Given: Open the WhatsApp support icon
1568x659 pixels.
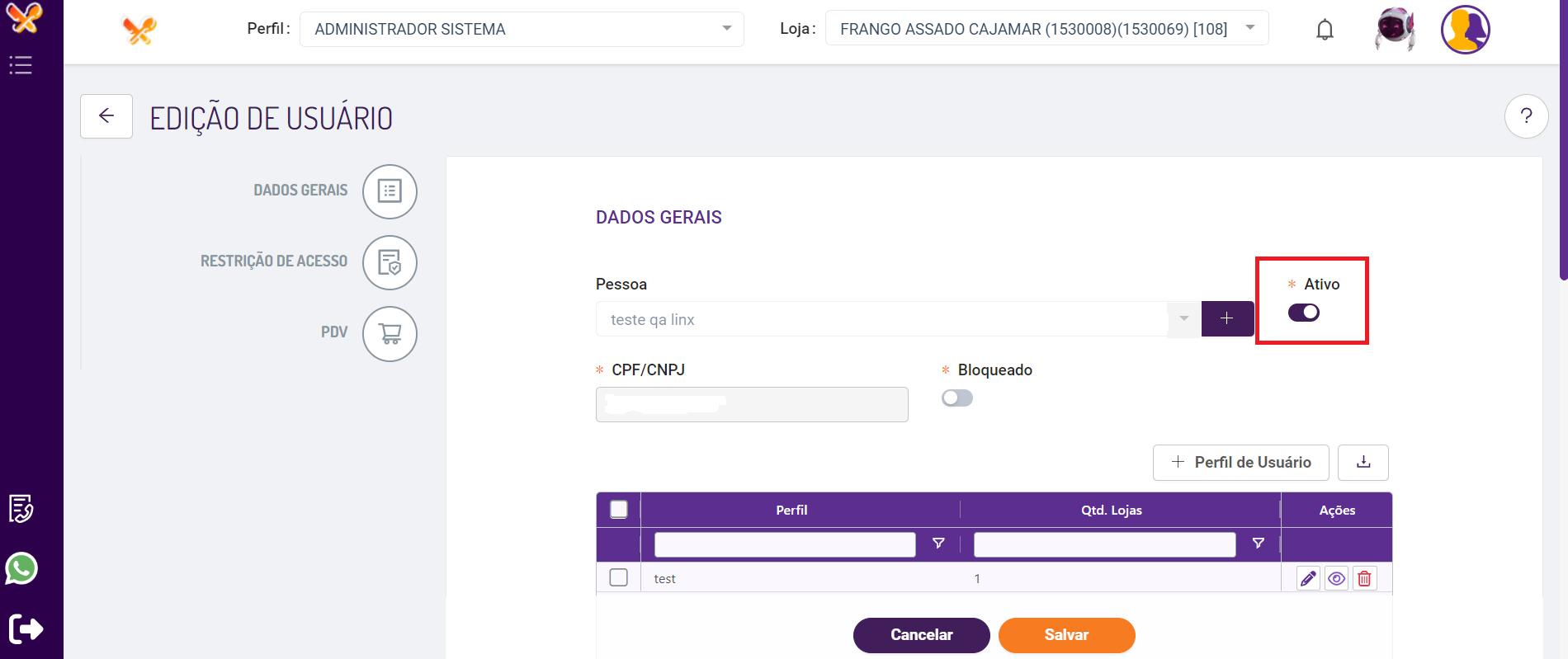Looking at the screenshot, I should click(x=21, y=568).
